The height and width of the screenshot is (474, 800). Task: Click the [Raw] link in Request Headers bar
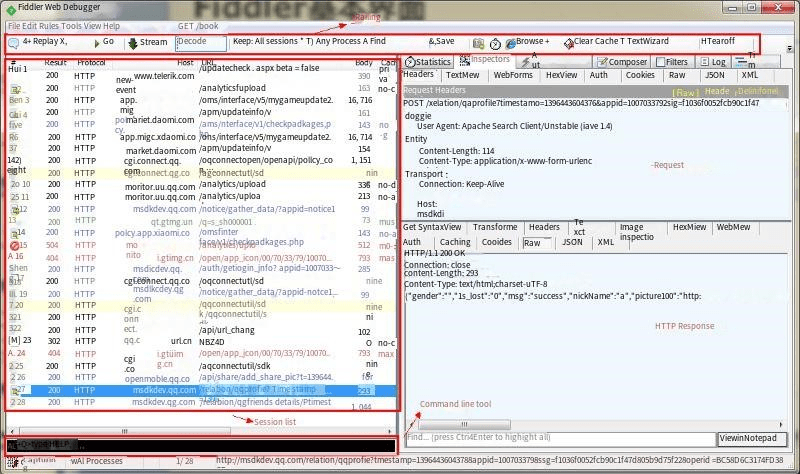click(685, 92)
